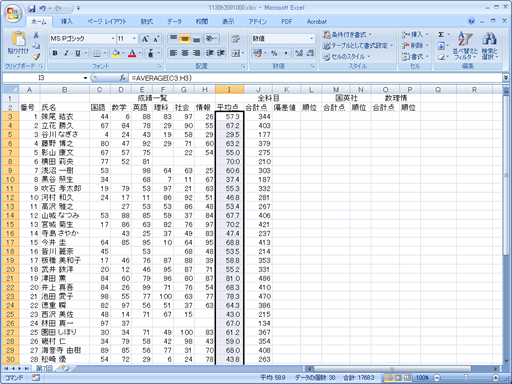Screen dimensions: 512x384
Task: Increase the font size
Action: coord(145,39)
